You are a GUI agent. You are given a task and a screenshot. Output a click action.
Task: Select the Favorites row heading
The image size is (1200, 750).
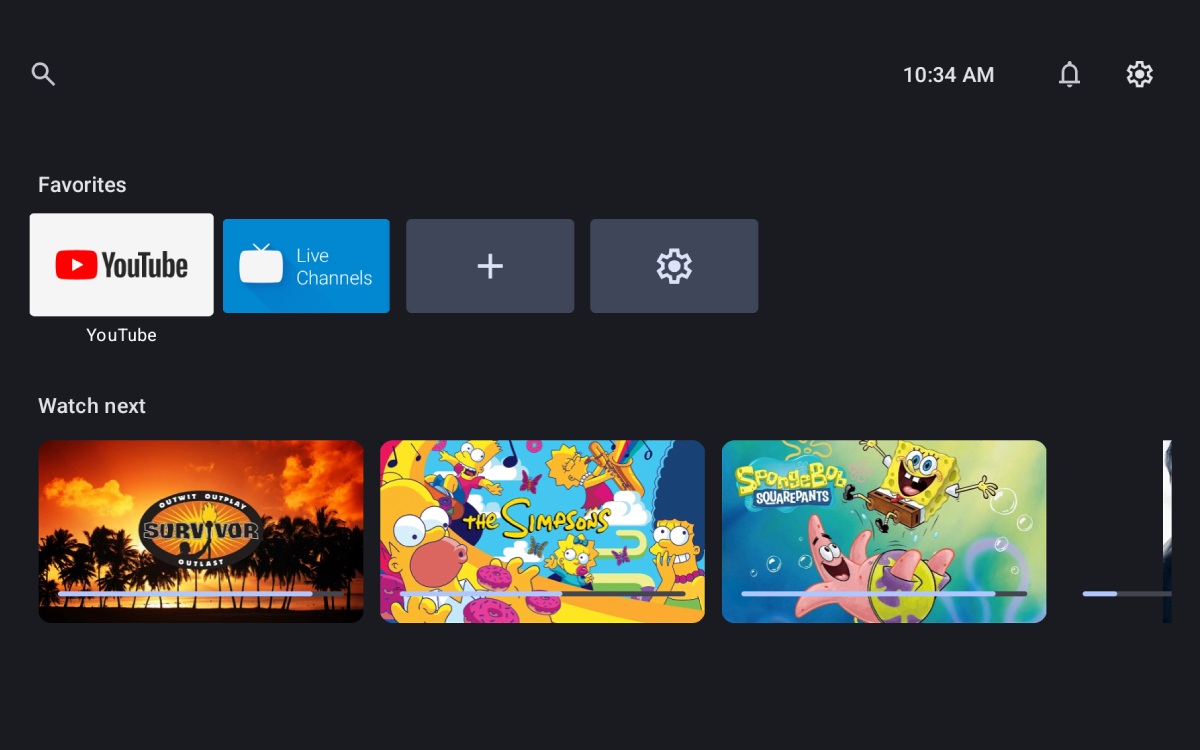coord(82,185)
